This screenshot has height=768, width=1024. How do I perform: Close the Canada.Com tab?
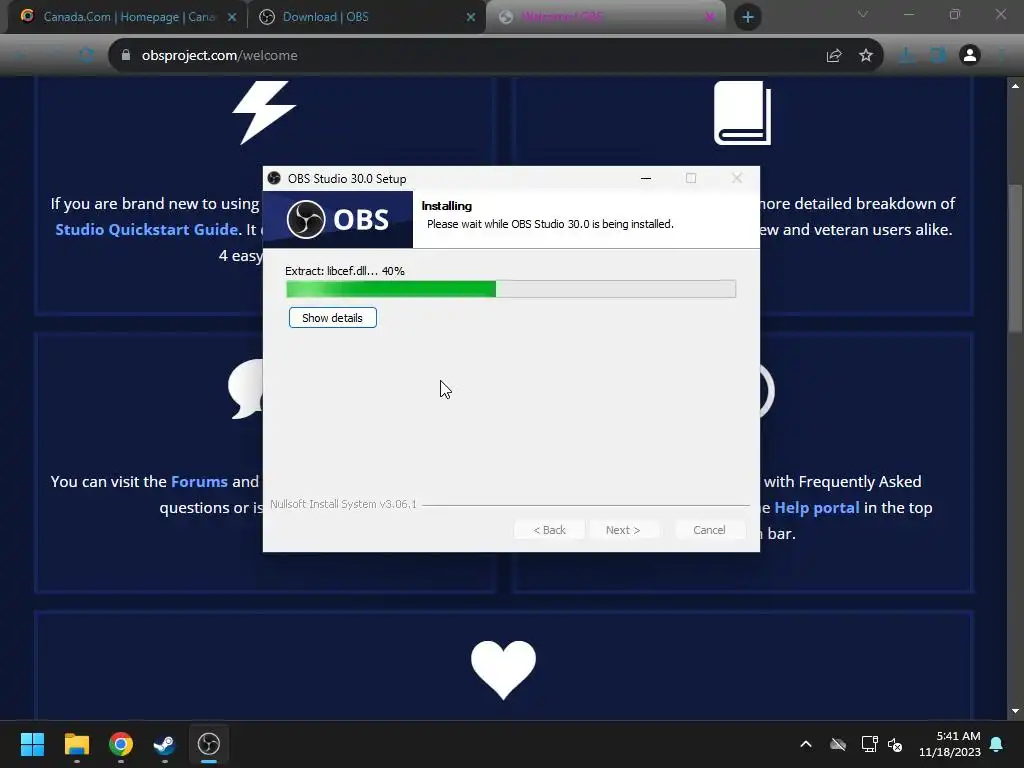click(232, 17)
